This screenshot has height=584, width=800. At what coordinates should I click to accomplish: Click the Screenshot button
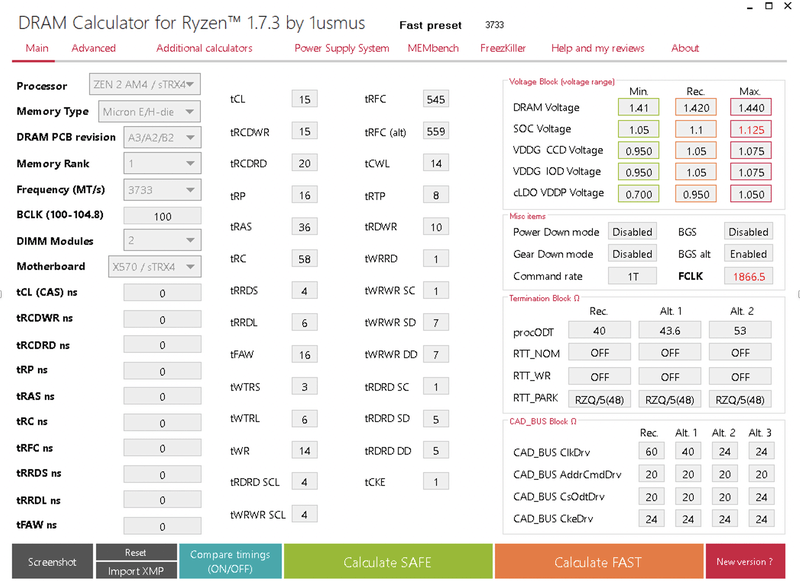pyautogui.click(x=53, y=562)
